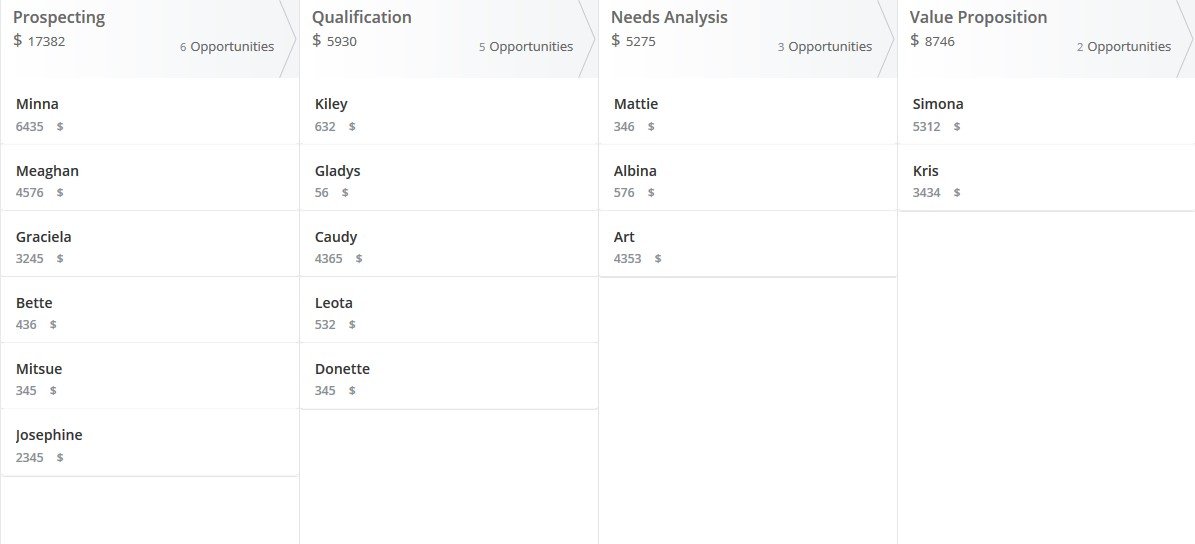Viewport: 1195px width, 544px height.
Task: Select the Meaghan opportunity card
Action: click(150, 180)
